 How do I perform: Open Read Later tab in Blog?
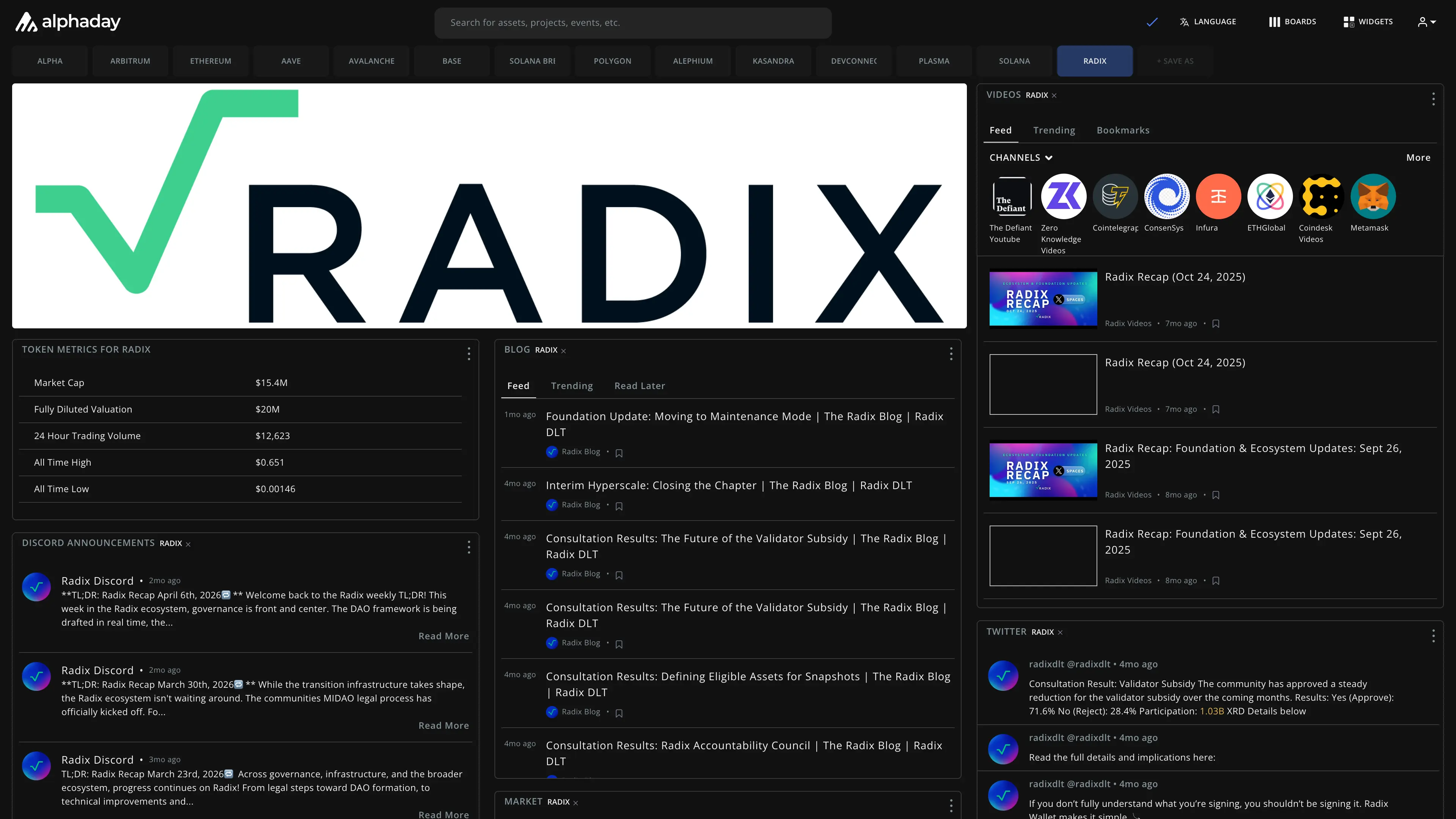pos(639,386)
